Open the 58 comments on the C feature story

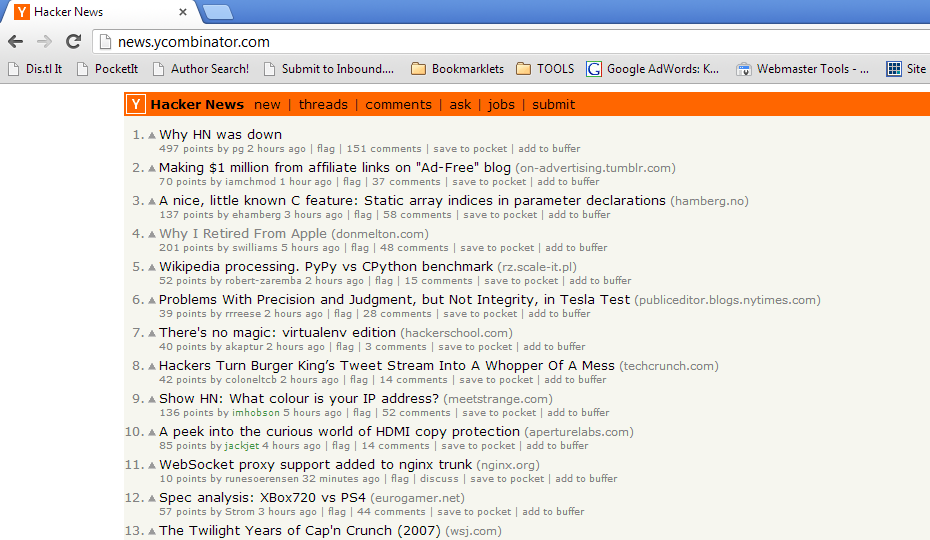[417, 215]
